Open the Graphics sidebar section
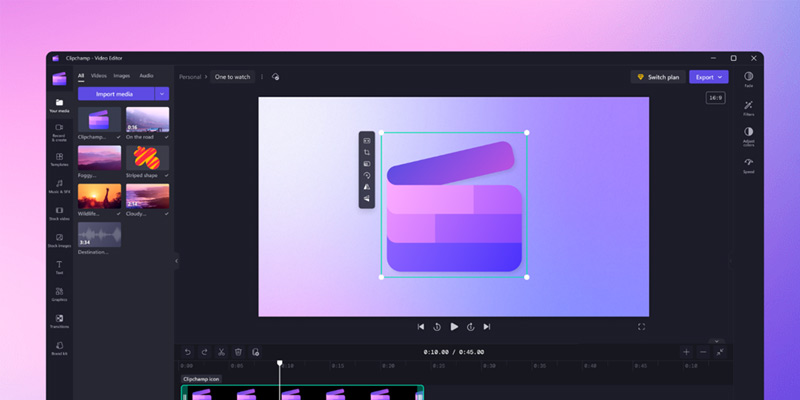This screenshot has width=800, height=400. click(59, 294)
